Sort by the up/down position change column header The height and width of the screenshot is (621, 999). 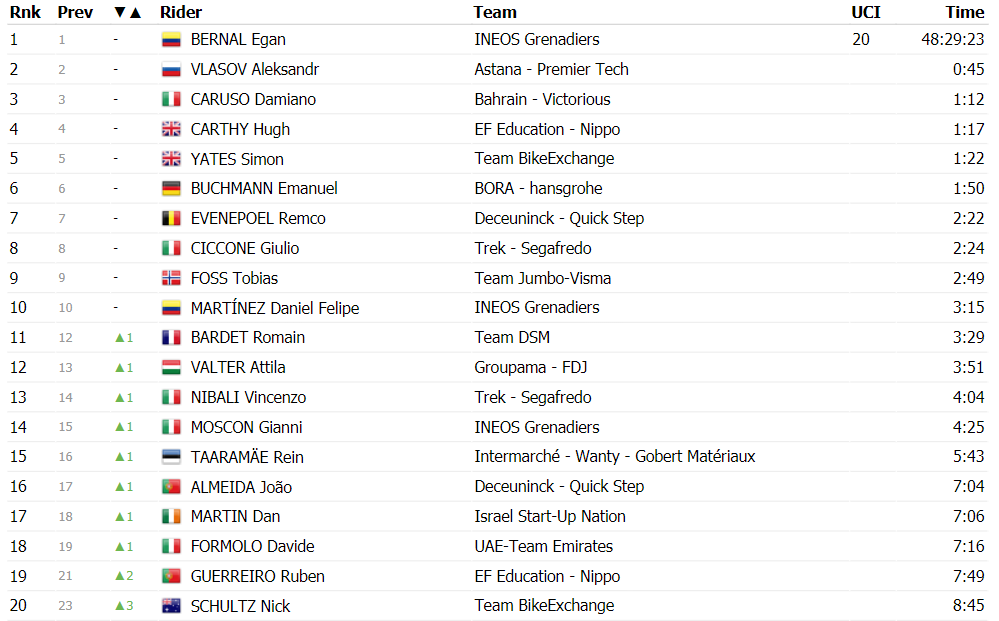[x=127, y=12]
